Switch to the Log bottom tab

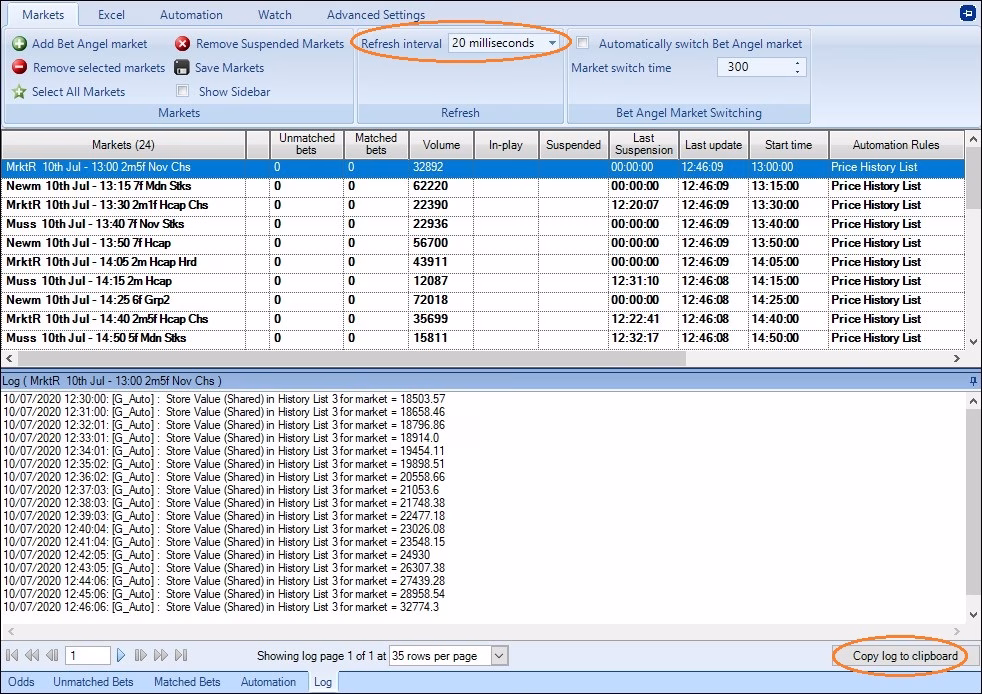(x=323, y=681)
